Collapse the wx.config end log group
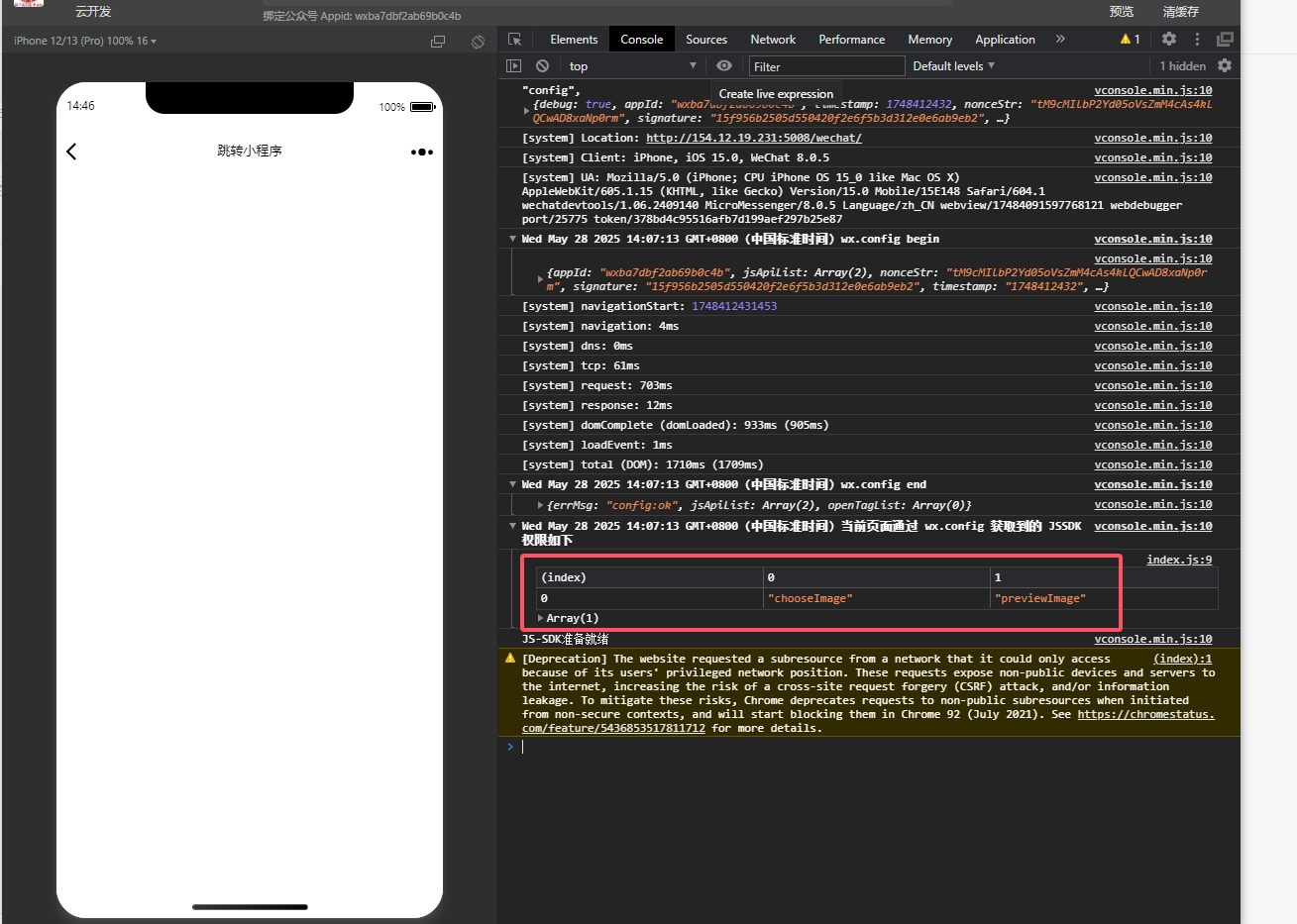Viewport: 1297px width, 924px height. [512, 484]
